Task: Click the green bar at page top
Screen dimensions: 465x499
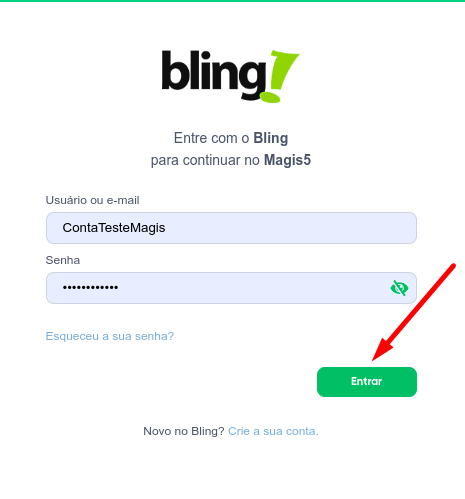Action: pyautogui.click(x=232, y=1)
